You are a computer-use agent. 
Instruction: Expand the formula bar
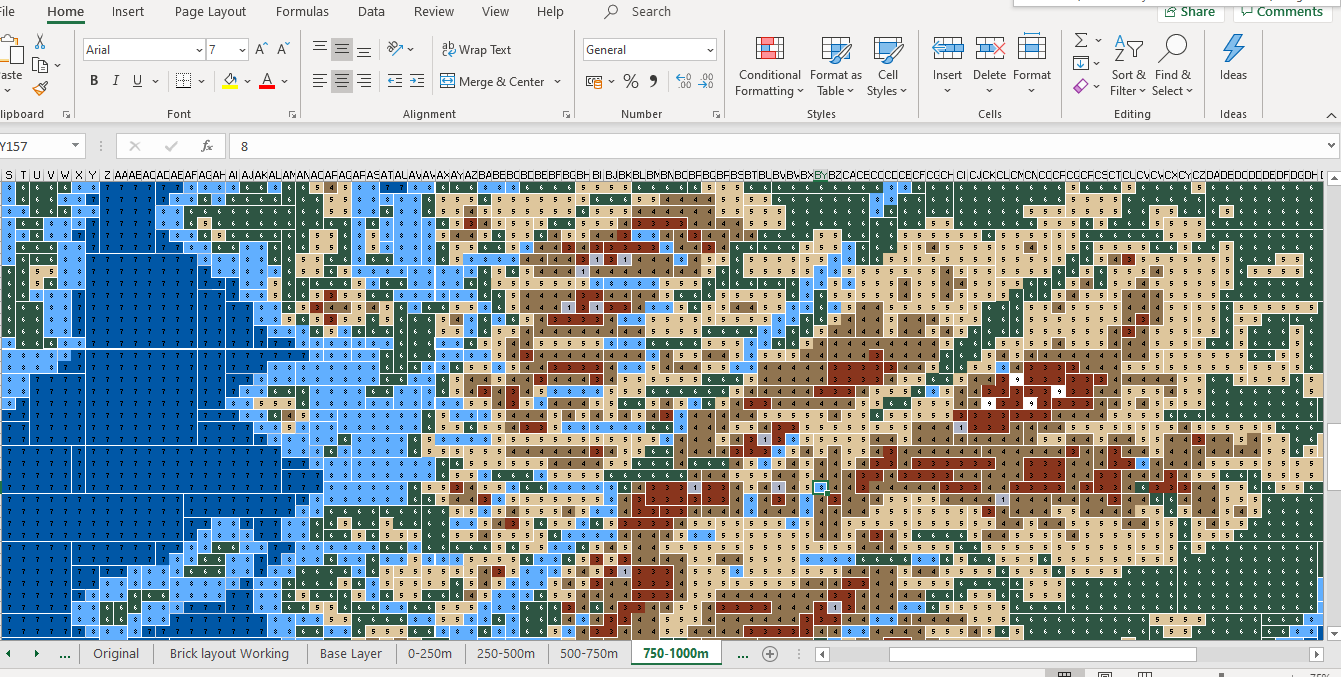[x=1330, y=146]
